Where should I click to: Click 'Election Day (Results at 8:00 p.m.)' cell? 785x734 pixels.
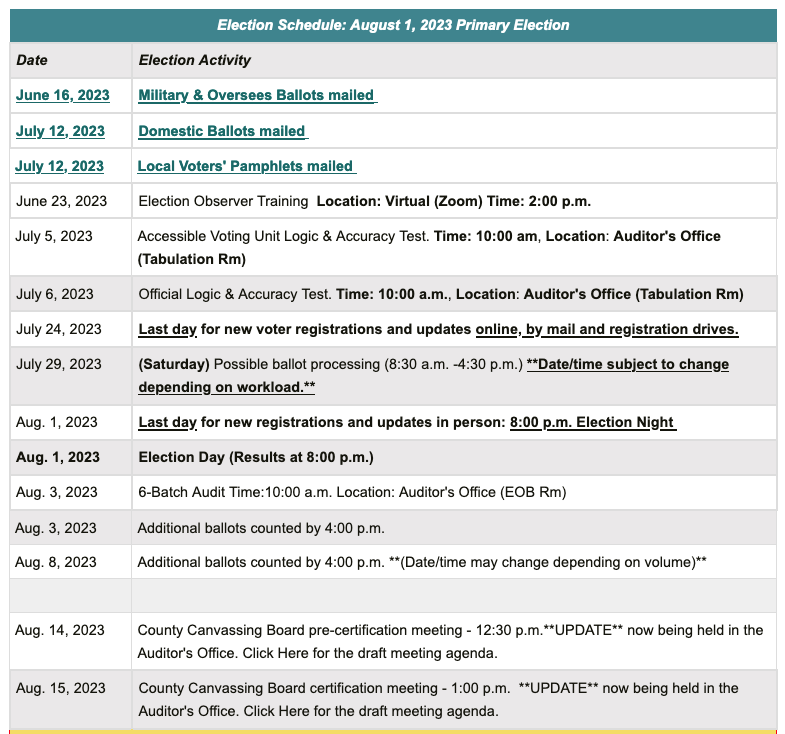(256, 458)
